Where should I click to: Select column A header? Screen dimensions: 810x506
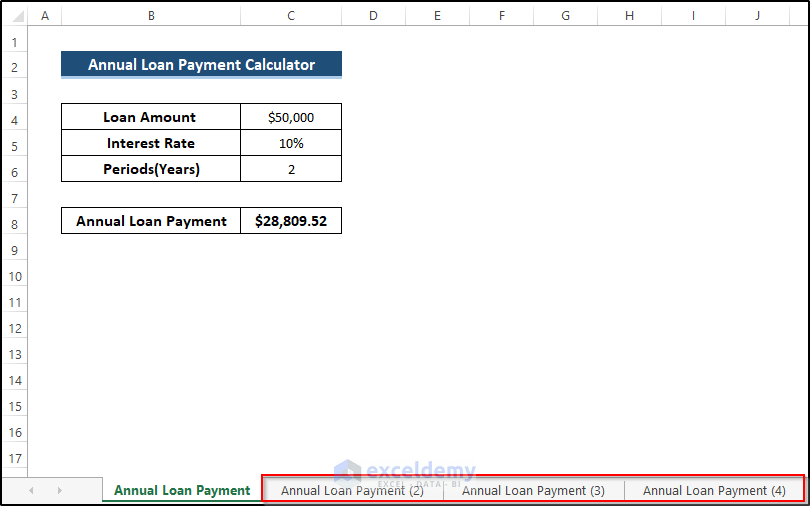tap(45, 16)
